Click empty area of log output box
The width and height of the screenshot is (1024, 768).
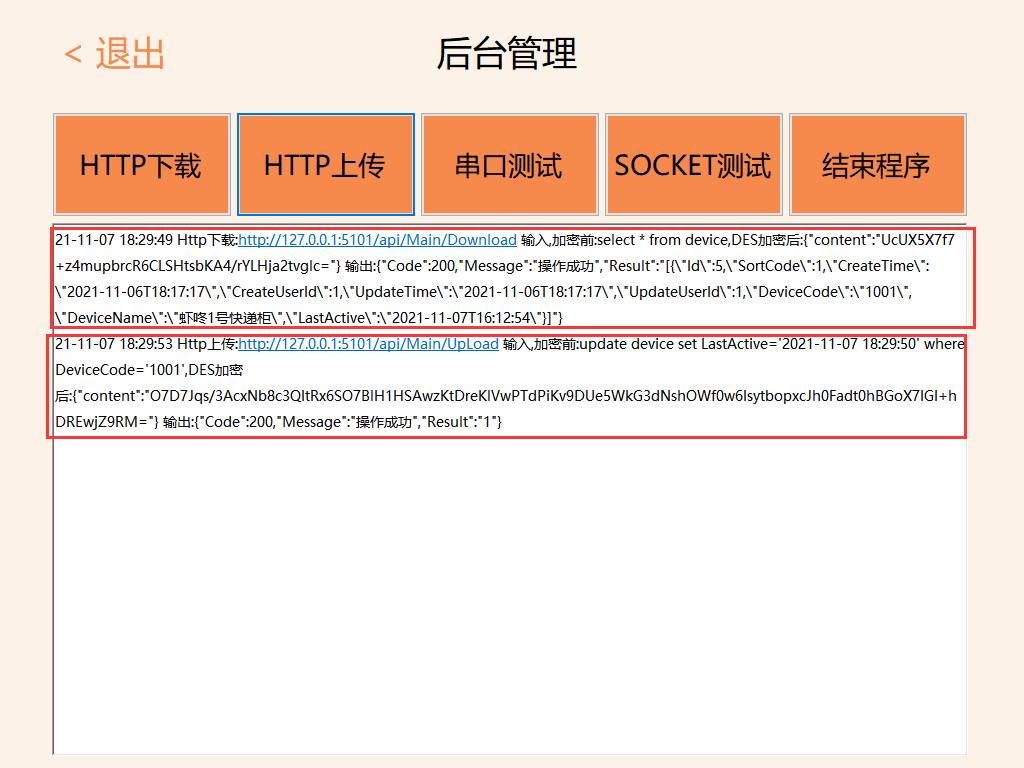pos(509,594)
